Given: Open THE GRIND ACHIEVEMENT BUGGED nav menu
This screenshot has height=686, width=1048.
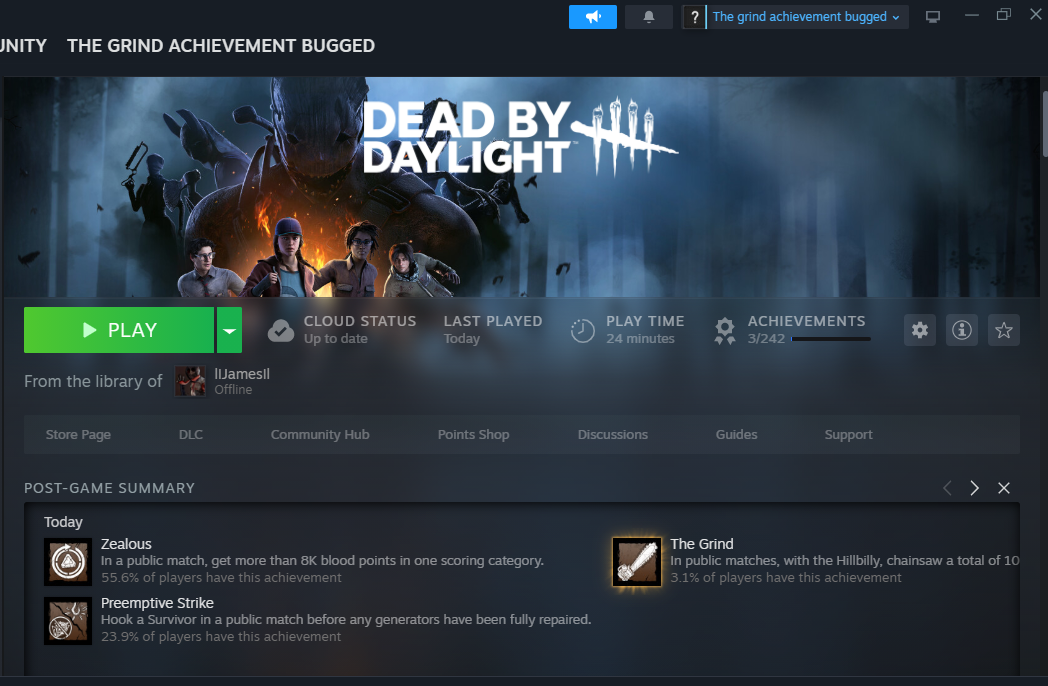Looking at the screenshot, I should tap(221, 45).
